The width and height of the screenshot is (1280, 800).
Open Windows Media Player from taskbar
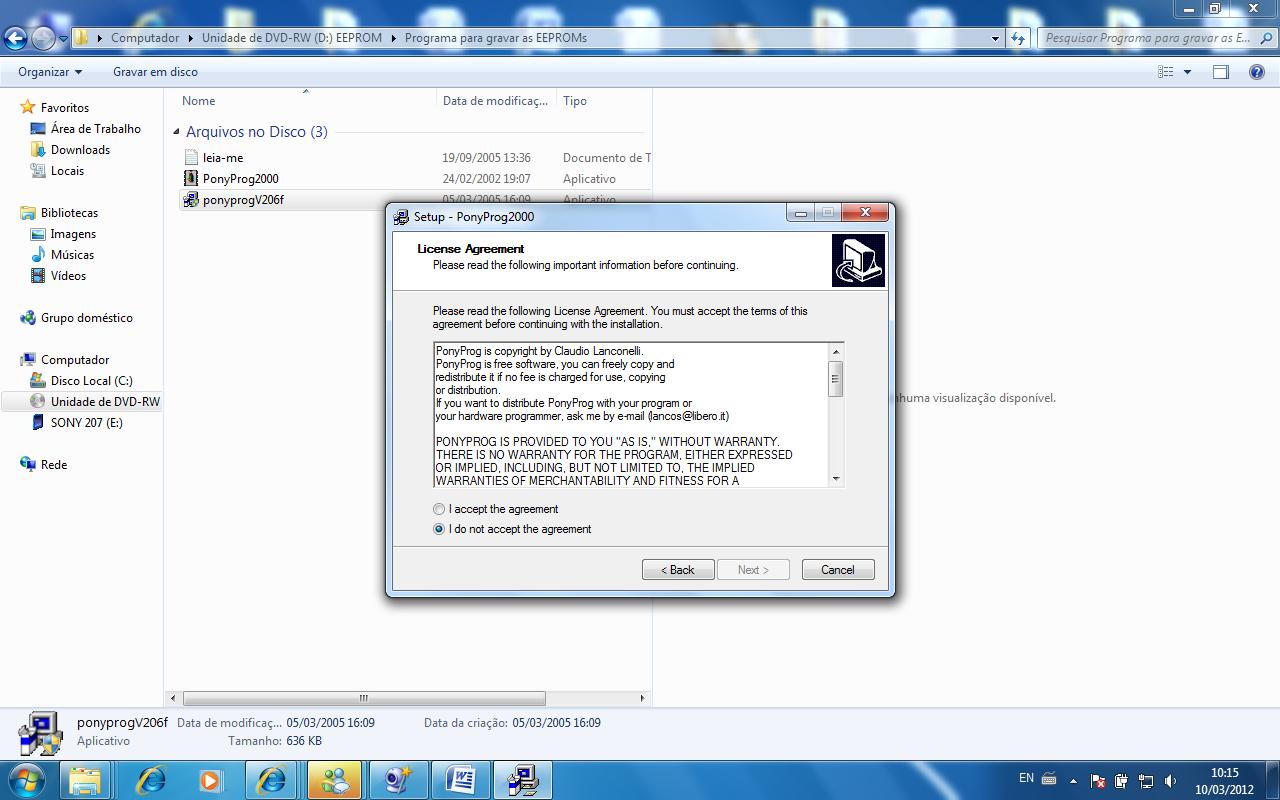(210, 779)
